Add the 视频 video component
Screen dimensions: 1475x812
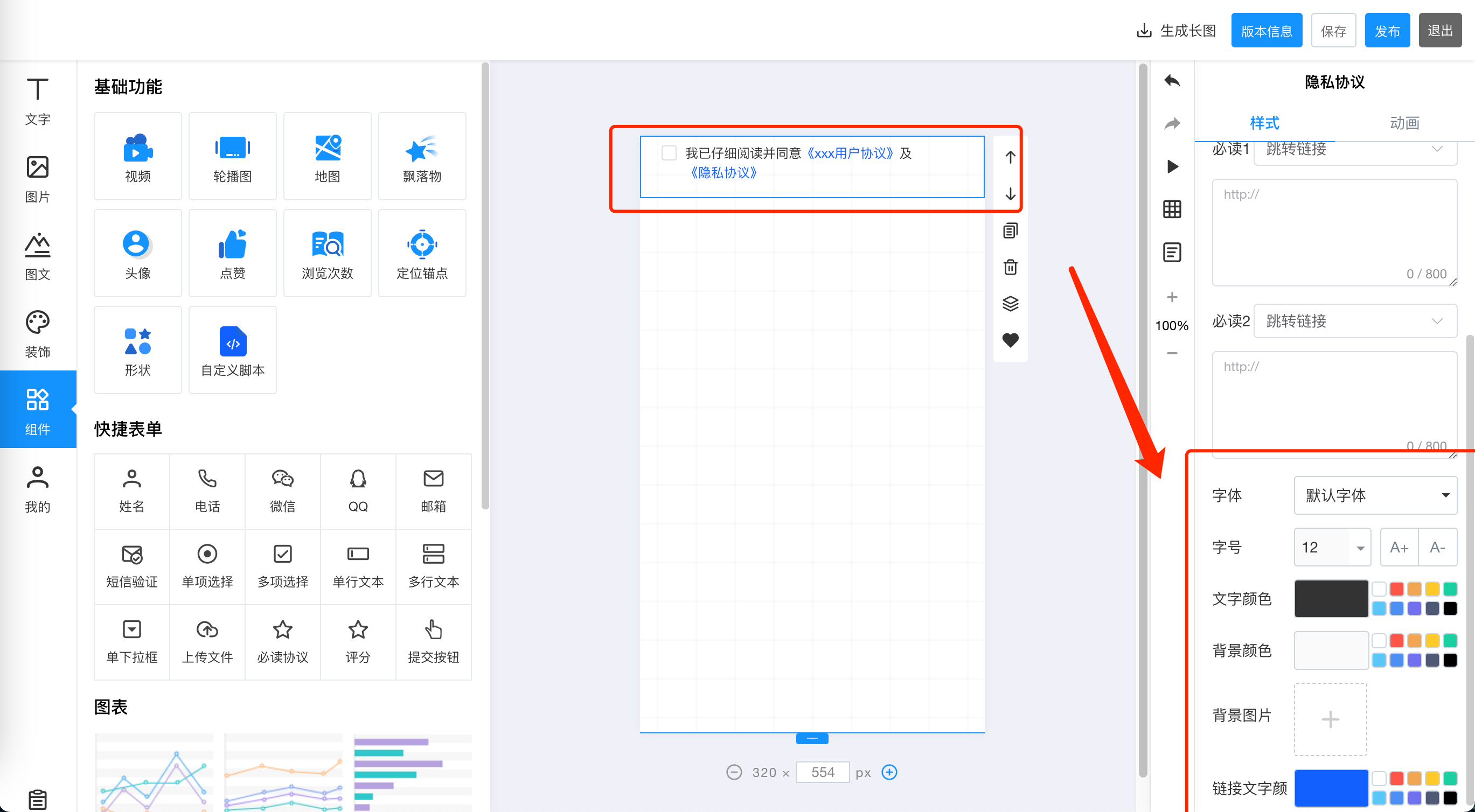[137, 156]
